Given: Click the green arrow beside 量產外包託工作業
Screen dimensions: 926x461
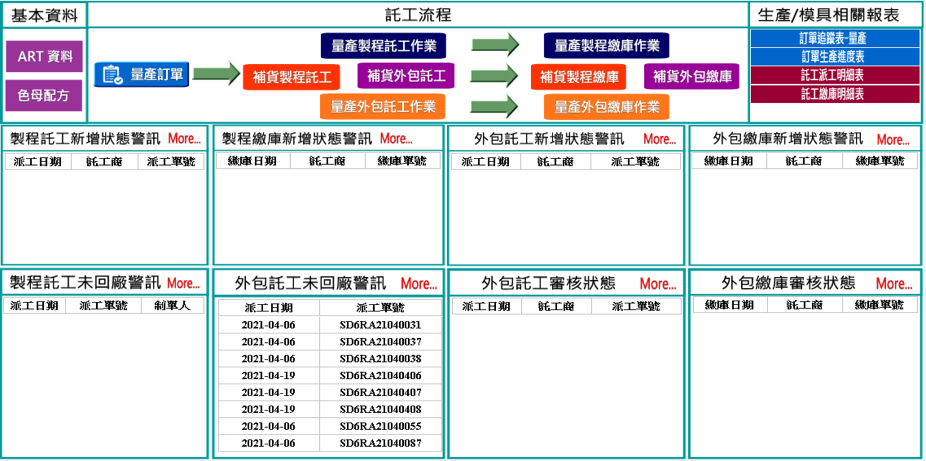Looking at the screenshot, I should tap(495, 106).
